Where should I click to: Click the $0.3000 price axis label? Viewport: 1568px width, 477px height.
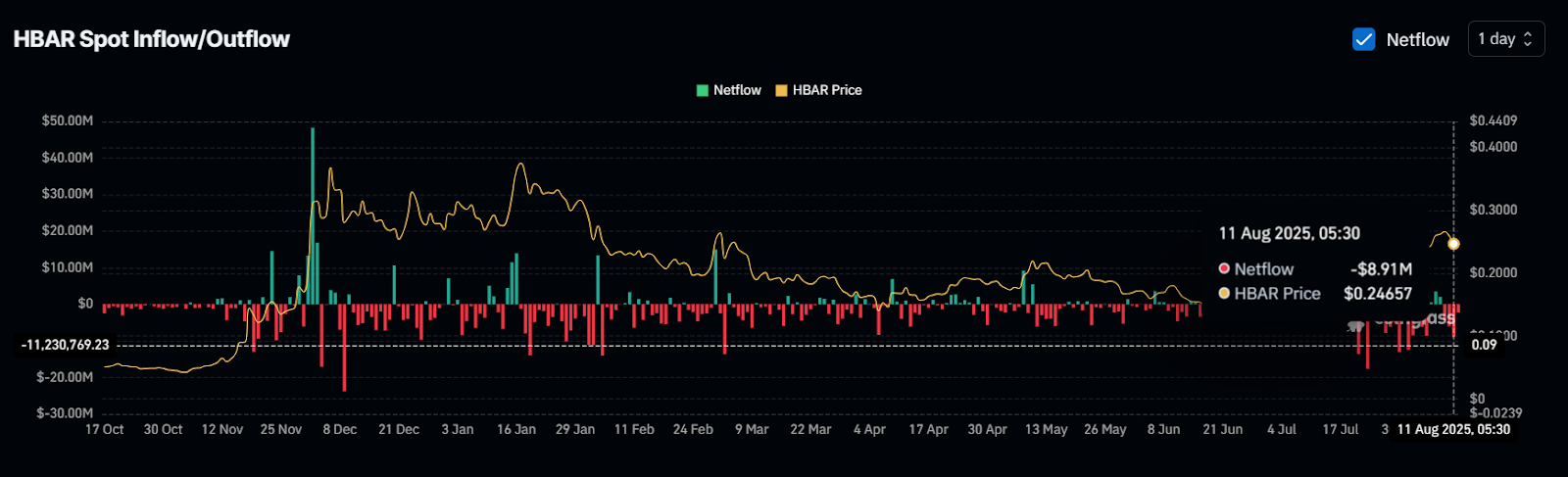pyautogui.click(x=1494, y=210)
